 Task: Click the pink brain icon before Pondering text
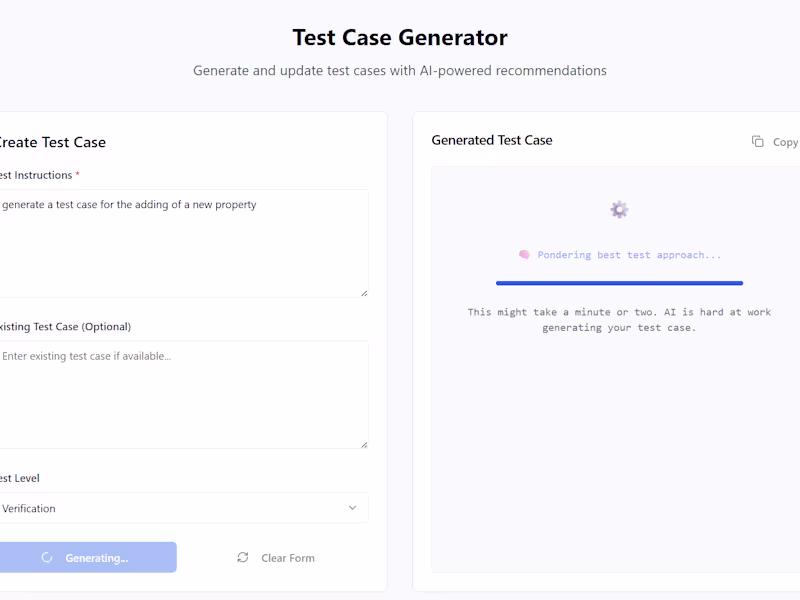click(524, 254)
